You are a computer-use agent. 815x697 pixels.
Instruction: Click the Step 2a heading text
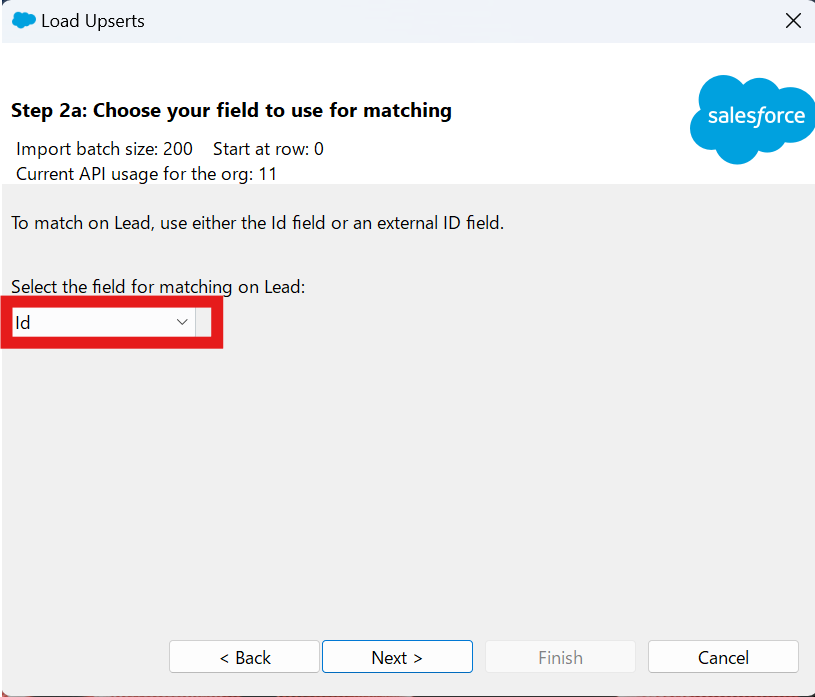tap(231, 110)
